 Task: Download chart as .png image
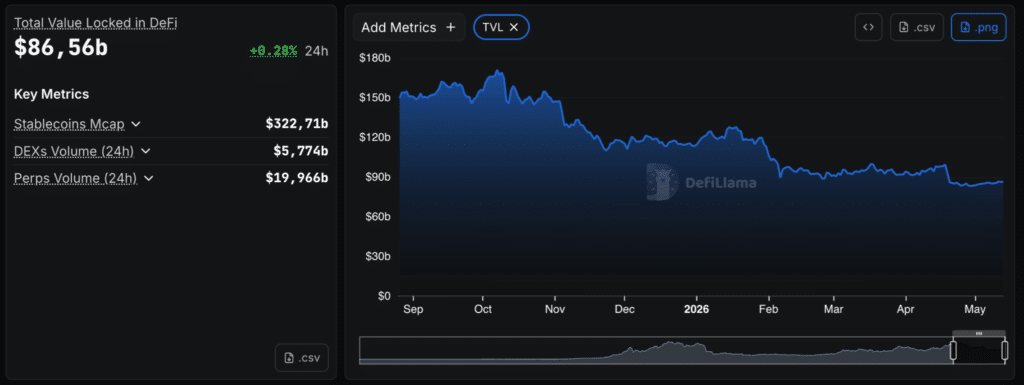coord(978,27)
